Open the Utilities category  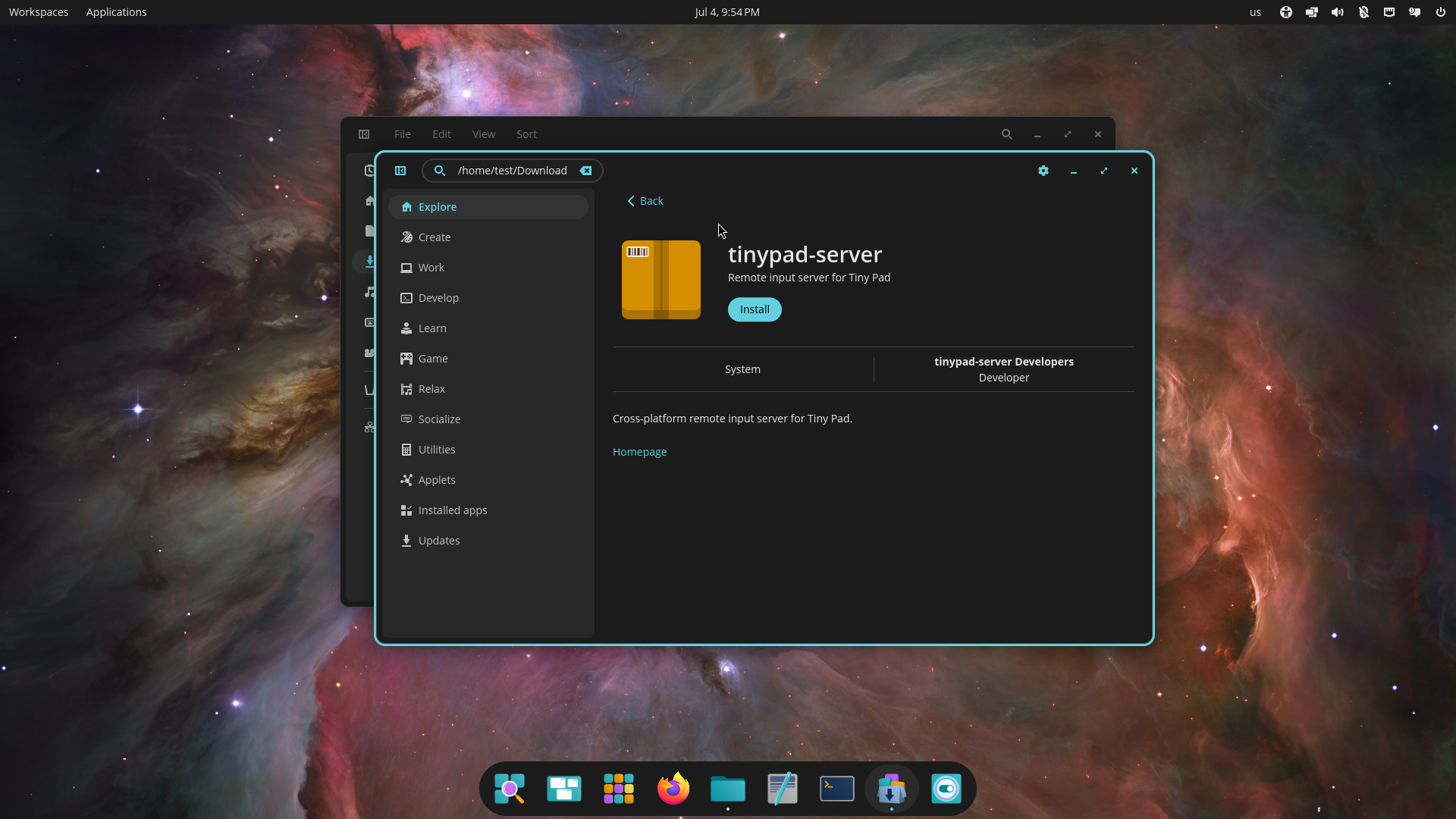[x=488, y=450]
